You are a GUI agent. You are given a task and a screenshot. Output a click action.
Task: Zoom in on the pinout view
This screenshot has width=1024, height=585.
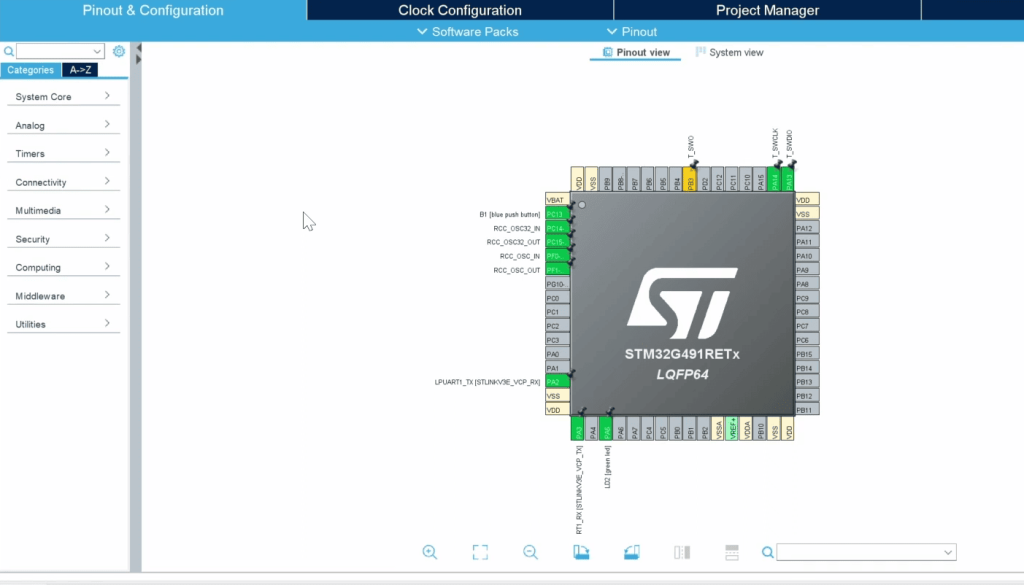click(x=430, y=551)
